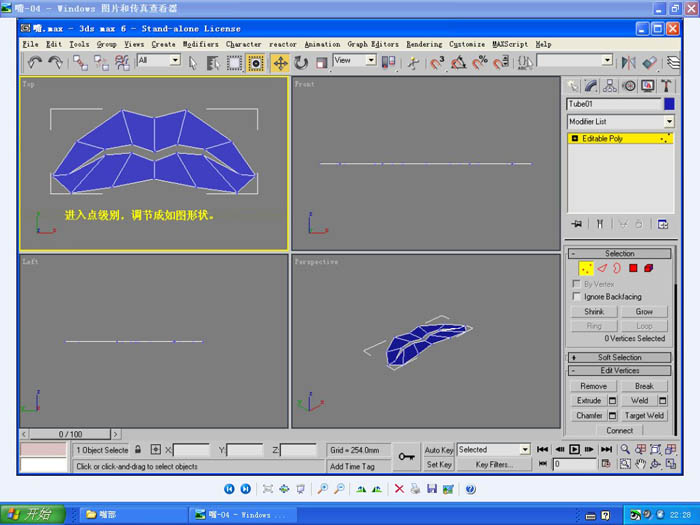Click the blue object color swatch
The width and height of the screenshot is (700, 525).
coord(669,104)
